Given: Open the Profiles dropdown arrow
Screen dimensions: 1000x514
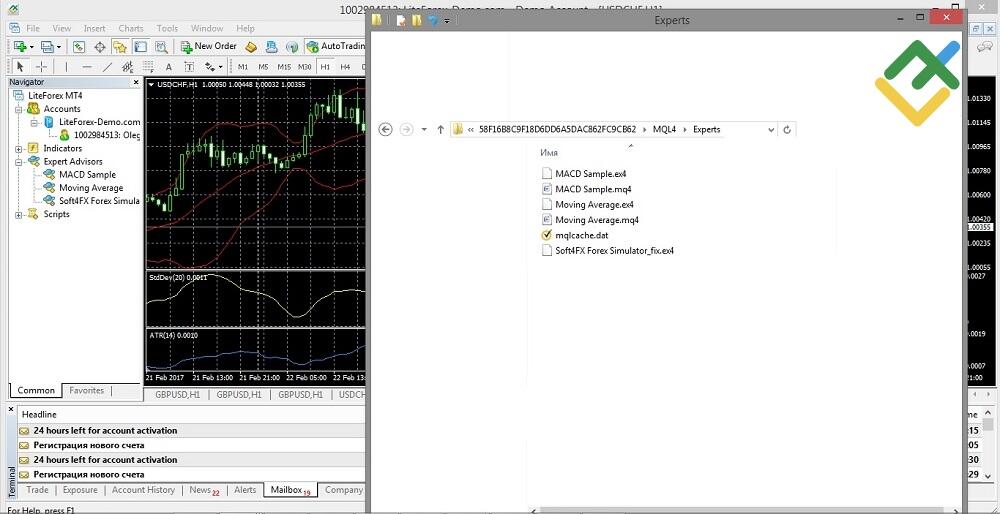Looking at the screenshot, I should [x=59, y=47].
